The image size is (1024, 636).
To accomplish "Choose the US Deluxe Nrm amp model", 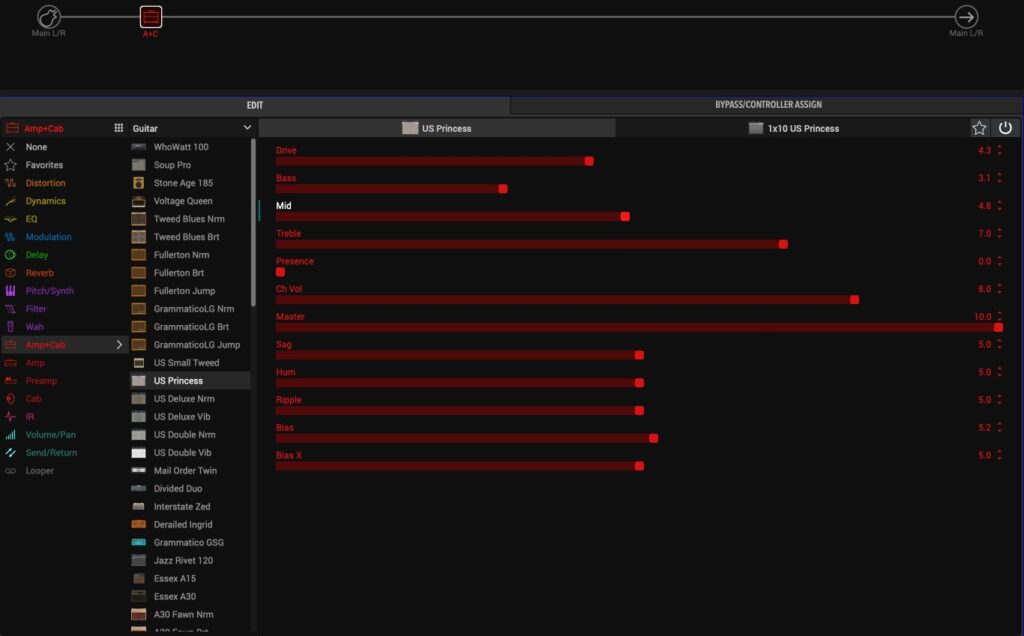I will click(184, 399).
